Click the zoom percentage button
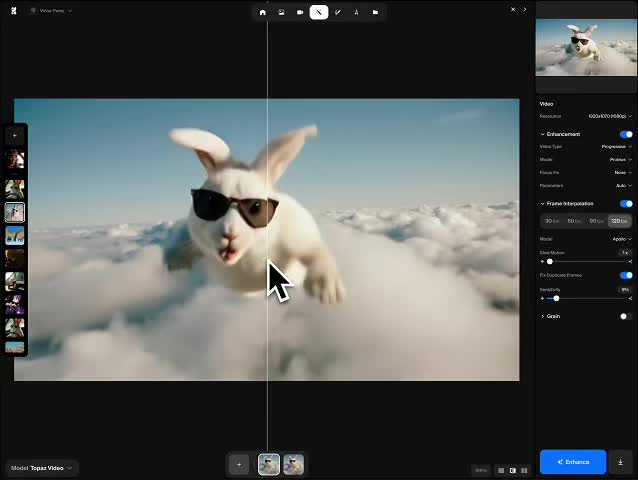 coord(481,470)
